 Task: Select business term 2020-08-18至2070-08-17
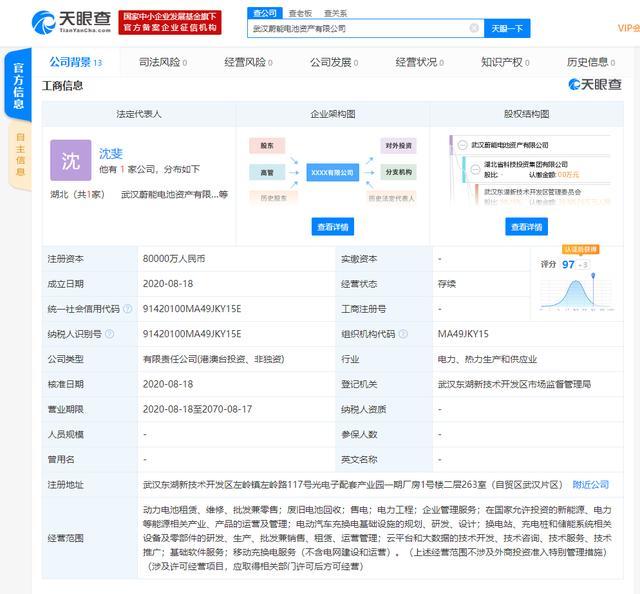point(197,409)
